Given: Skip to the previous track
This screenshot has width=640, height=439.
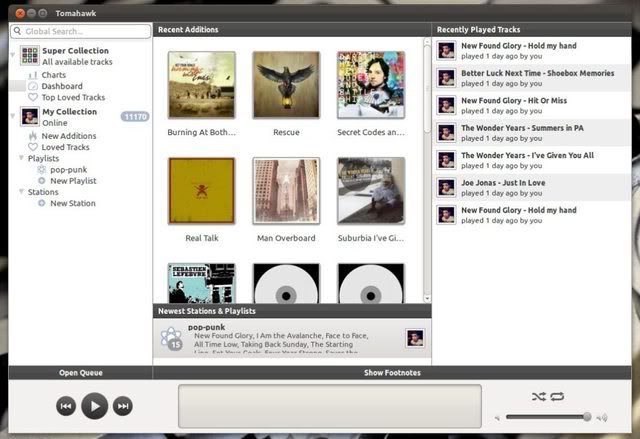Looking at the screenshot, I should pos(66,406).
